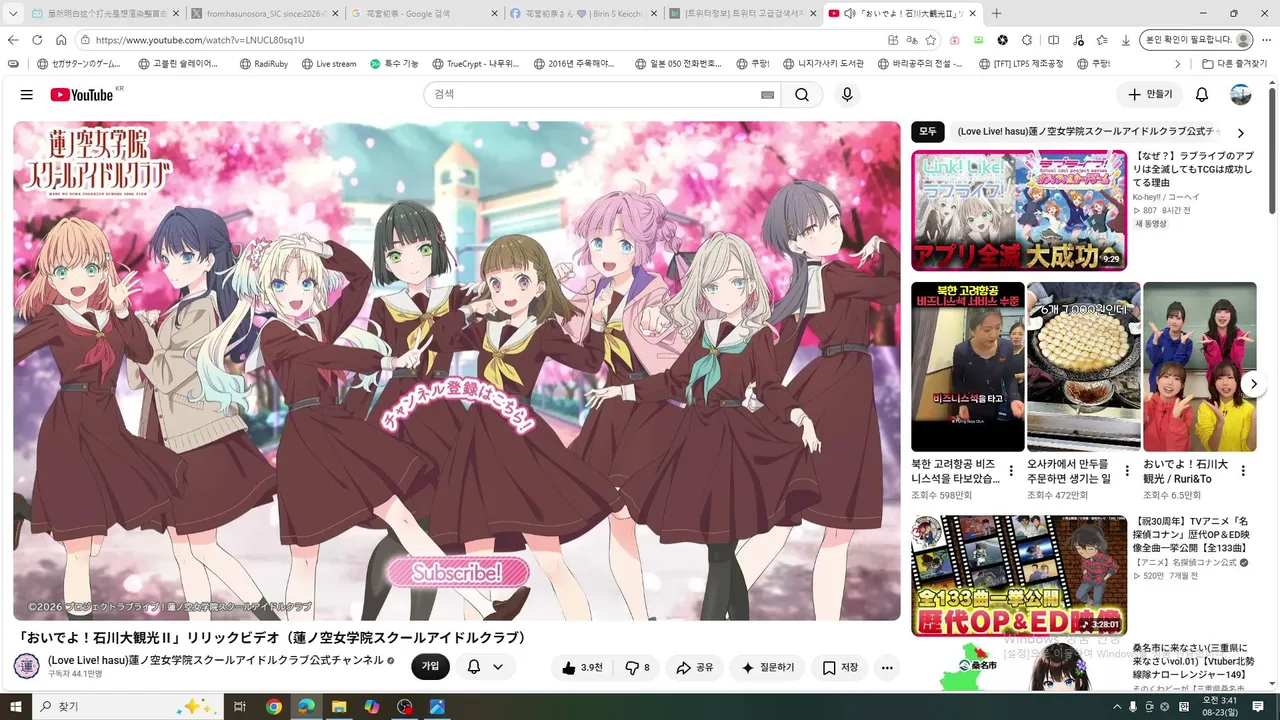Screen dimensions: 1280x720
Task: Start voice search with the microphone
Action: coord(847,94)
